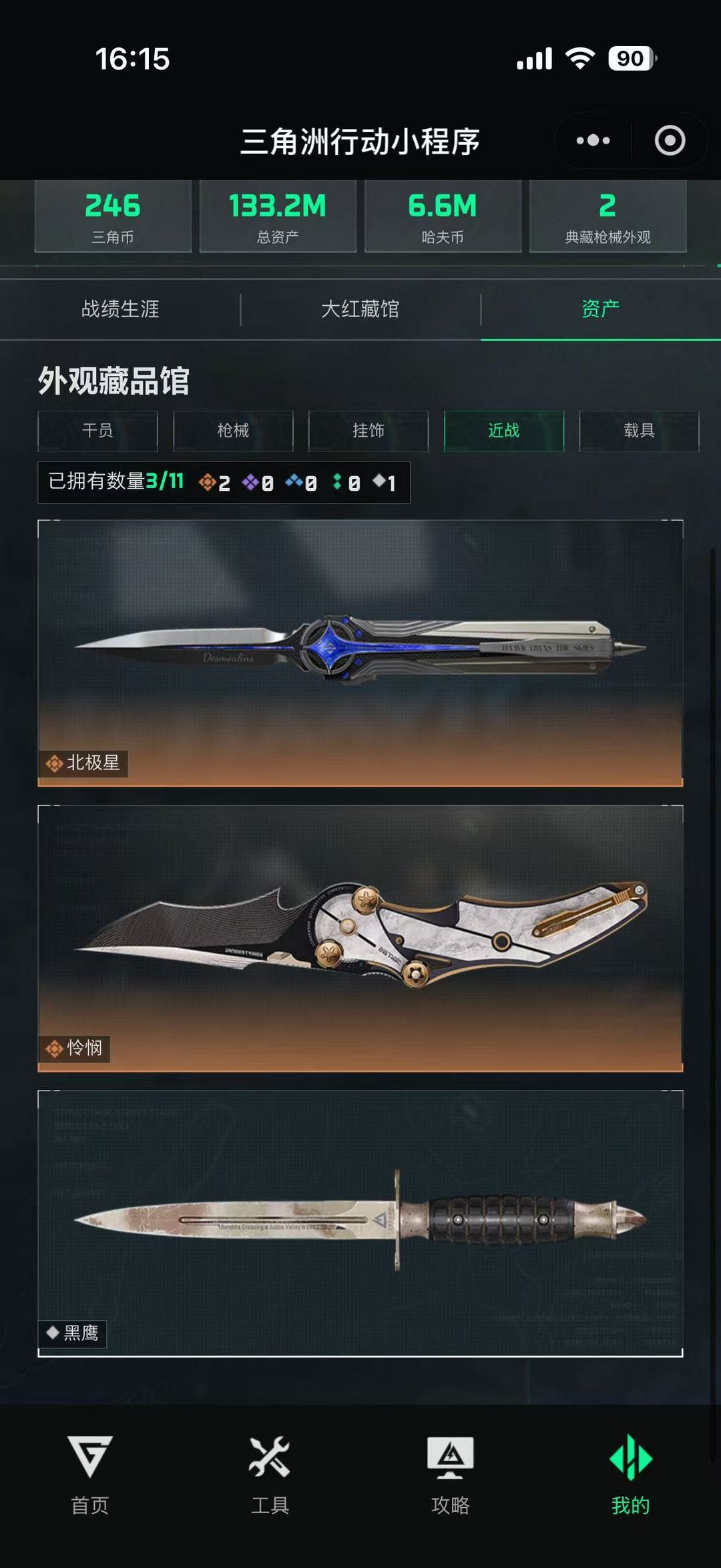The height and width of the screenshot is (1568, 721).
Task: Tap the 典藏枪械外观 stat box
Action: tap(608, 216)
